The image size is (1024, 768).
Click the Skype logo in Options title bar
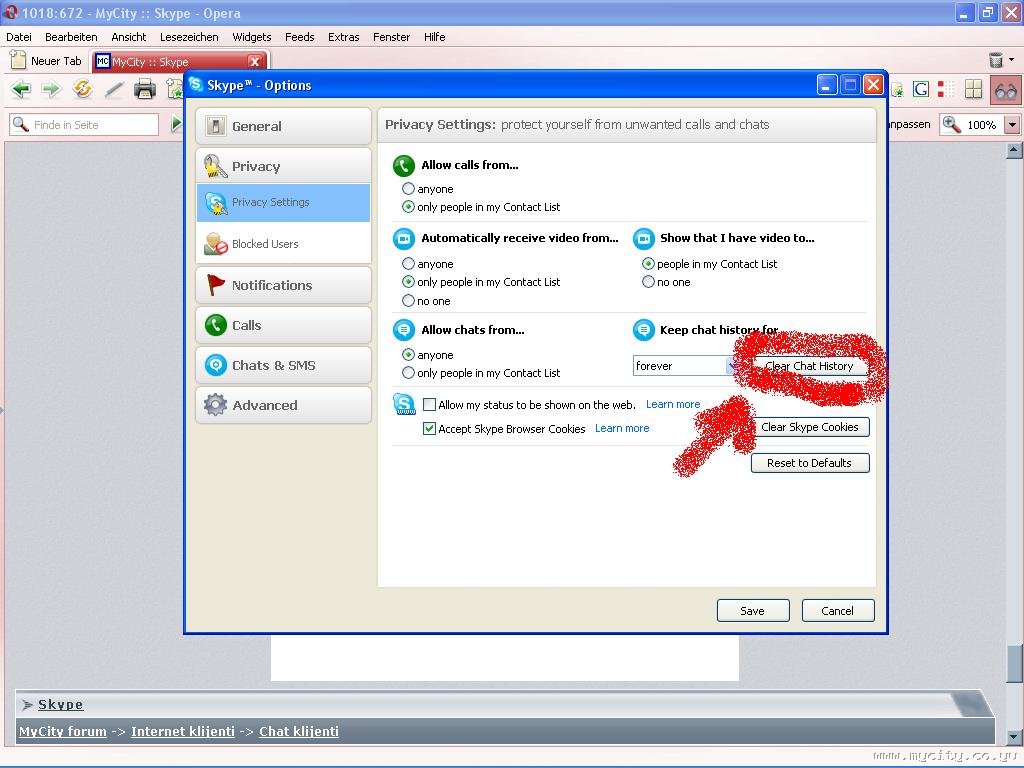click(196, 84)
